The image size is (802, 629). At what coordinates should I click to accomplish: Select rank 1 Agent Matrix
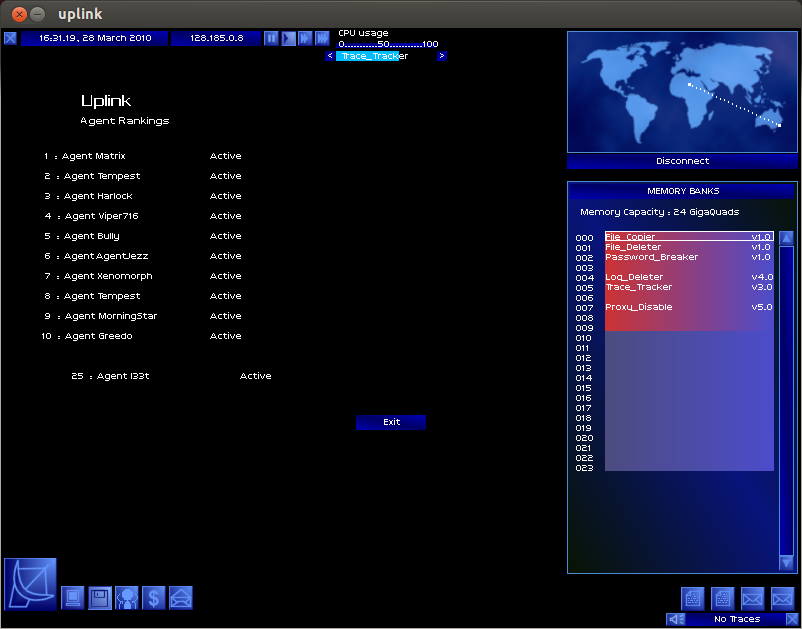click(85, 156)
